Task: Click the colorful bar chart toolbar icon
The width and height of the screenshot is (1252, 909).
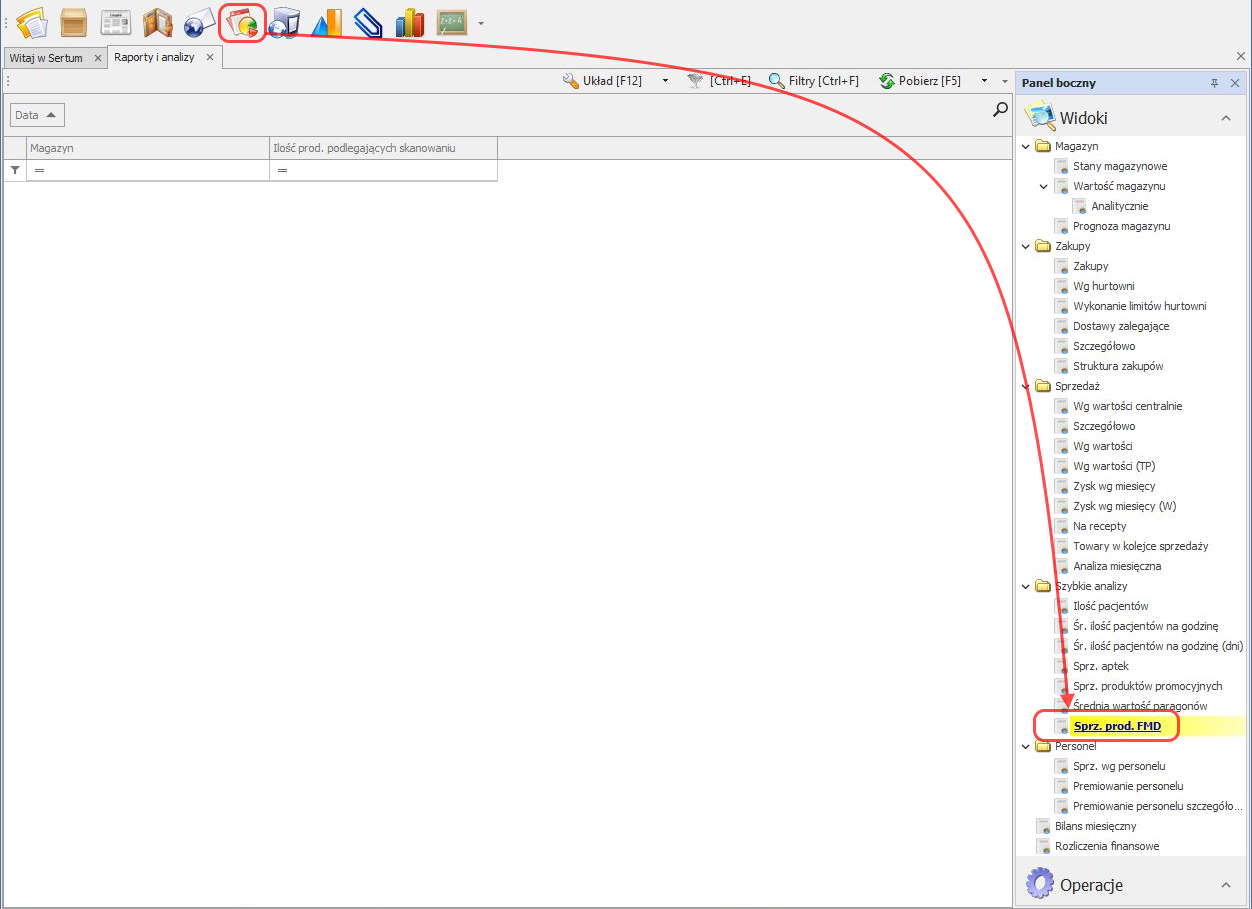Action: tap(410, 22)
